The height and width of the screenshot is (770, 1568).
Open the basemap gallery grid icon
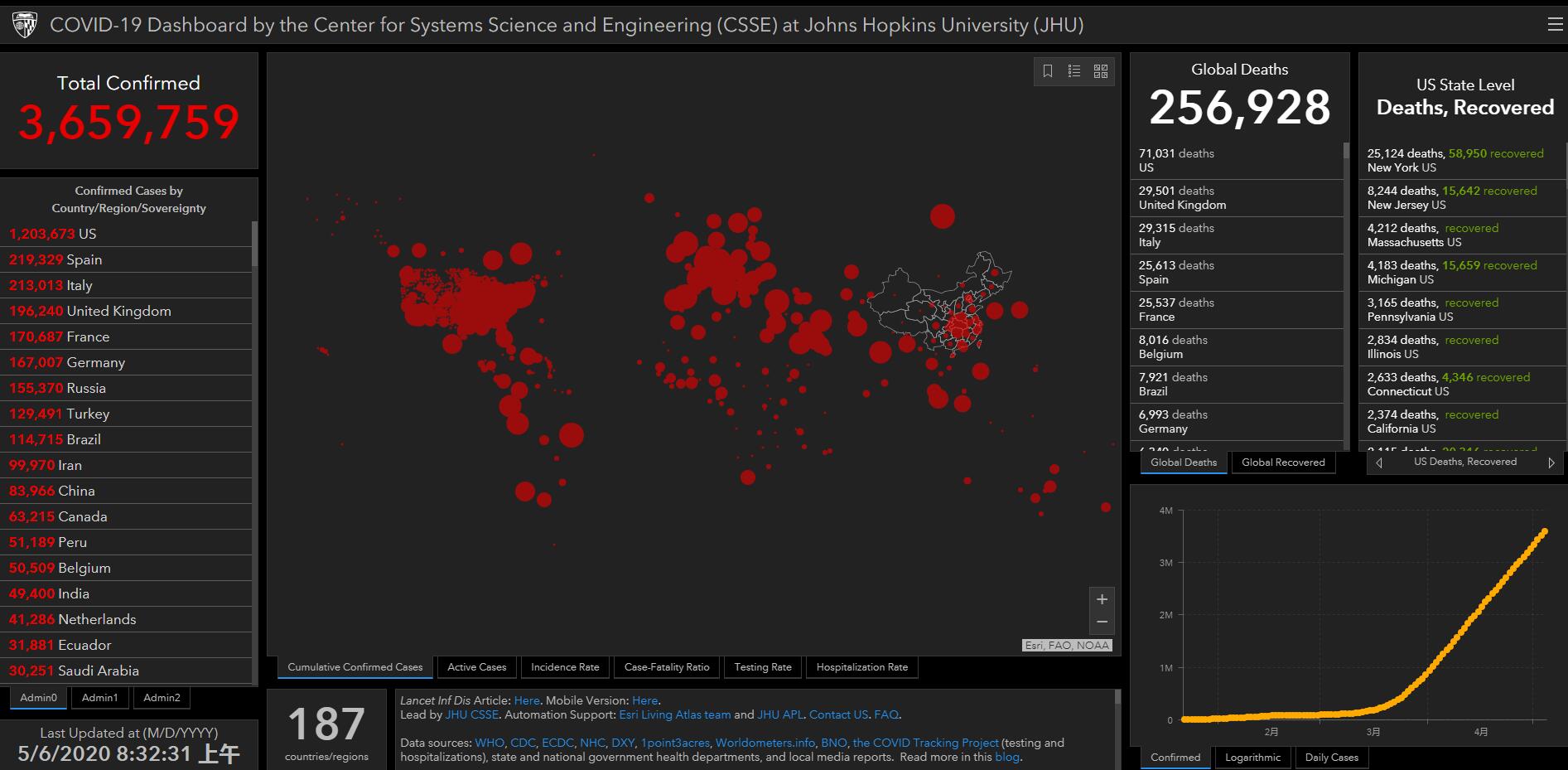click(1101, 71)
